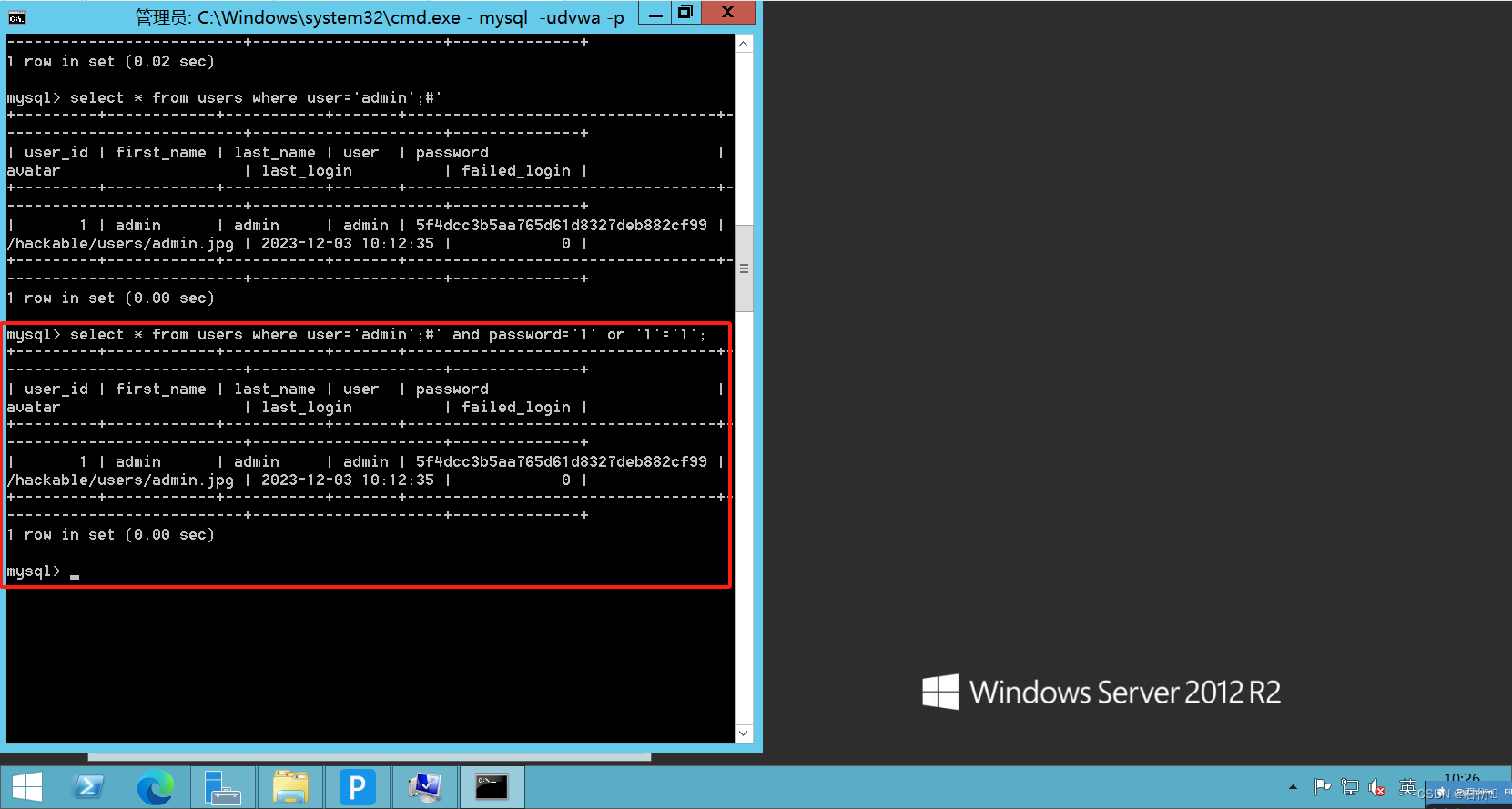Switch to the Command Prompt taskbar button
This screenshot has height=809, width=1512.
tap(492, 787)
